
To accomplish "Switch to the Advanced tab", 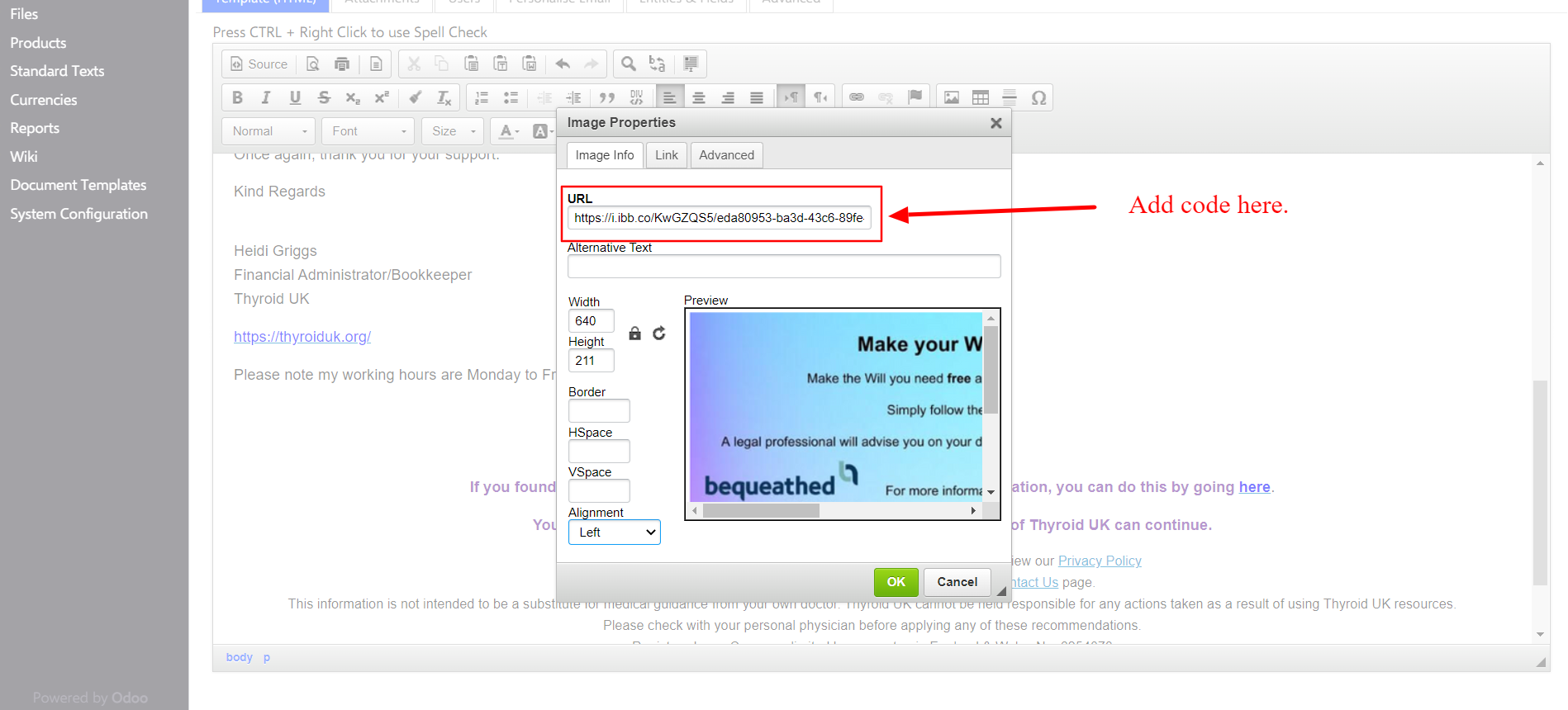I will point(726,155).
